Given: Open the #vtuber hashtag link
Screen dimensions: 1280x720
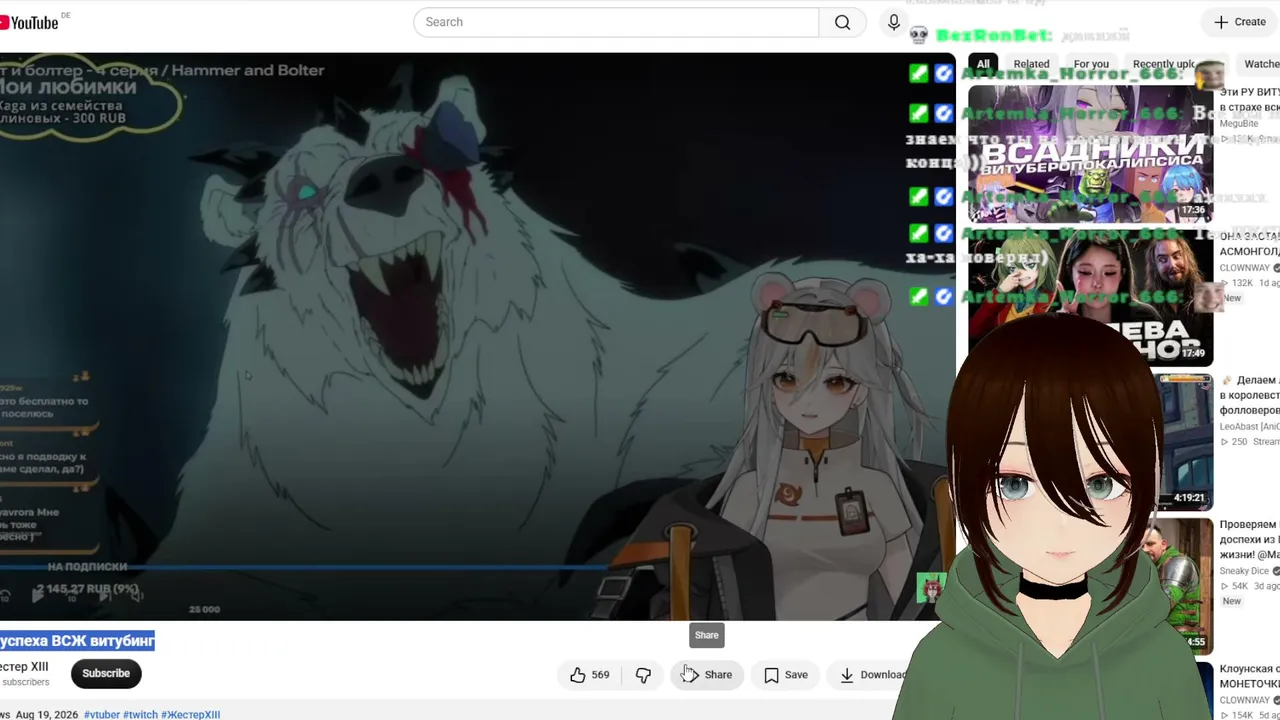Looking at the screenshot, I should tap(102, 715).
